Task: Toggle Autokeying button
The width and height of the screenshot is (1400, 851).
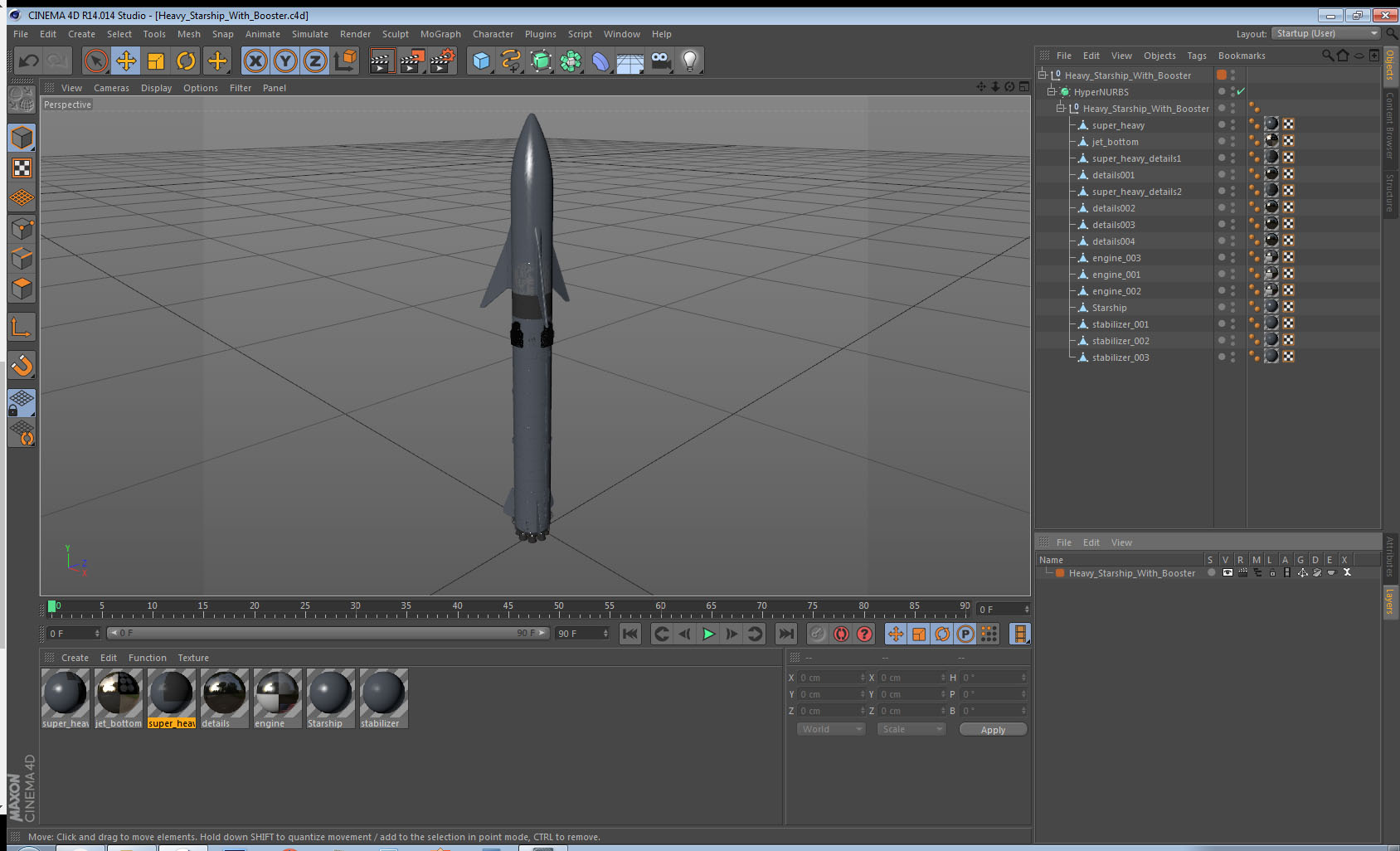Action: pos(841,634)
